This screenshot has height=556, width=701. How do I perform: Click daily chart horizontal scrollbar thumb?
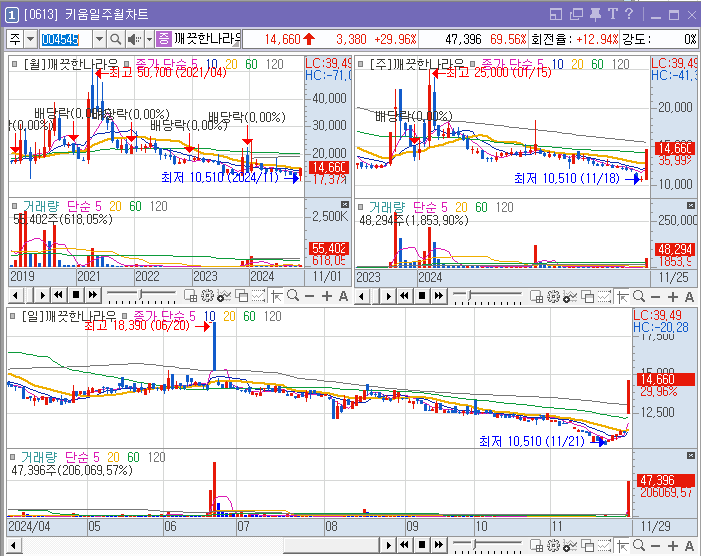point(332,545)
